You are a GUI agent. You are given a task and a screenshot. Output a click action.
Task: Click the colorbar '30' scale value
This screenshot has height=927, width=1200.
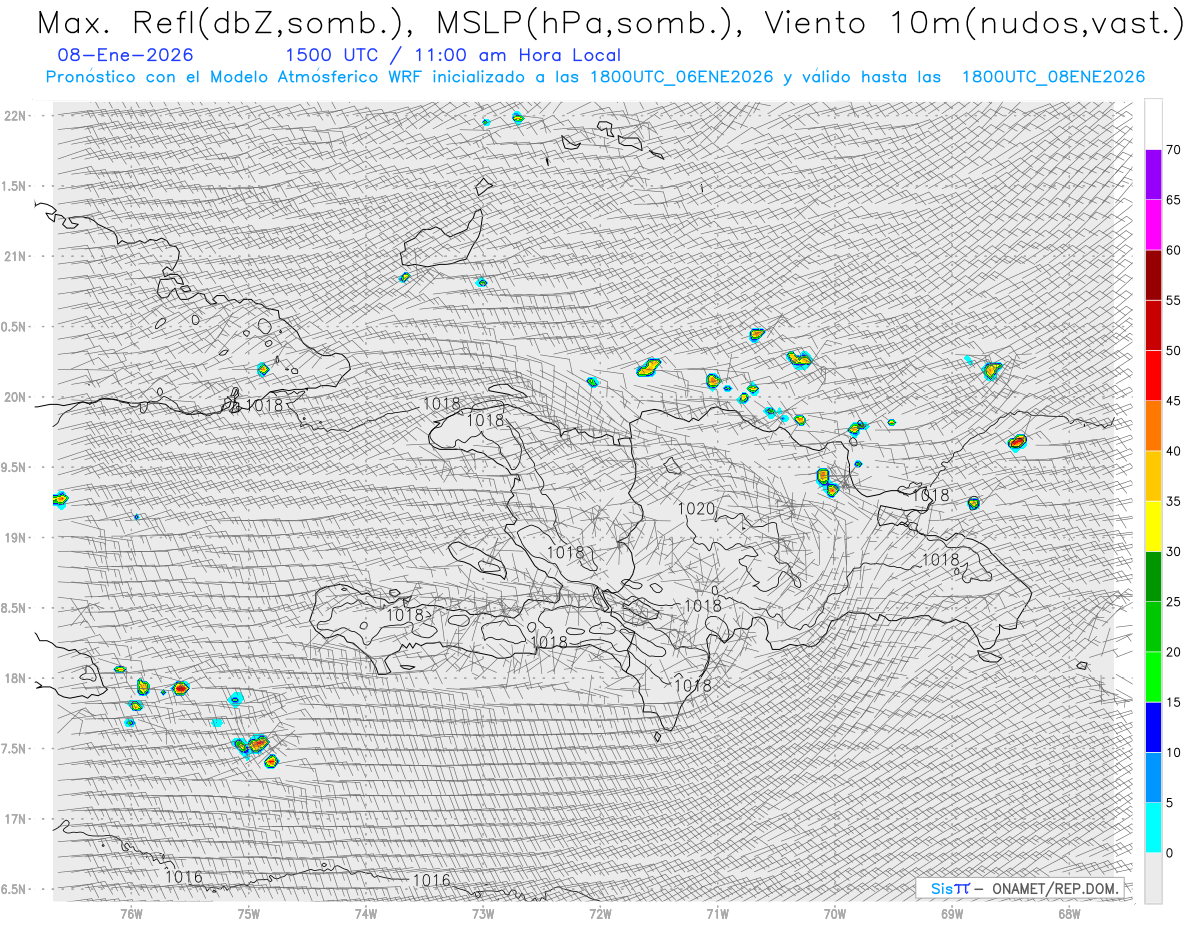tap(1173, 551)
